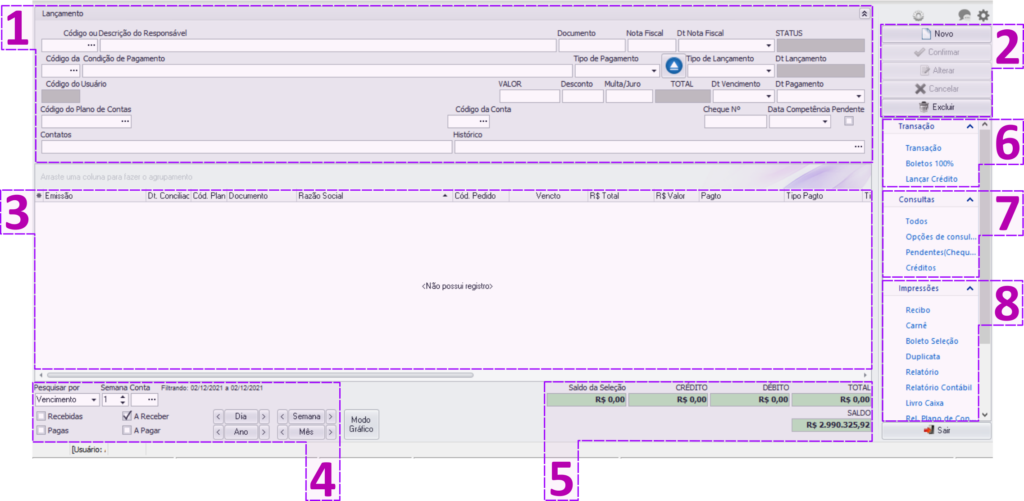
Task: Tick the Pendente checkbox
Action: pos(849,121)
